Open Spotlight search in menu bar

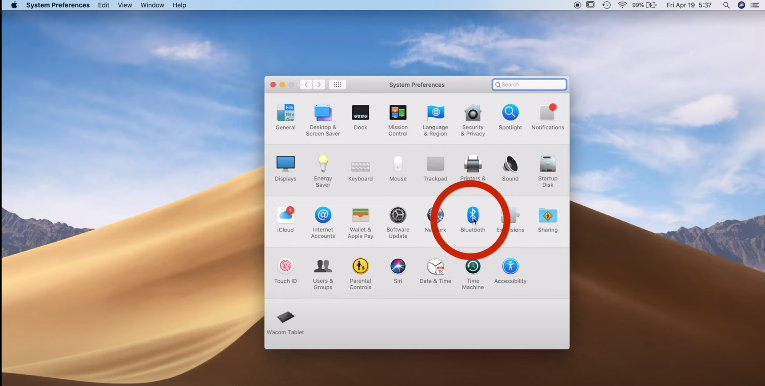coord(726,5)
